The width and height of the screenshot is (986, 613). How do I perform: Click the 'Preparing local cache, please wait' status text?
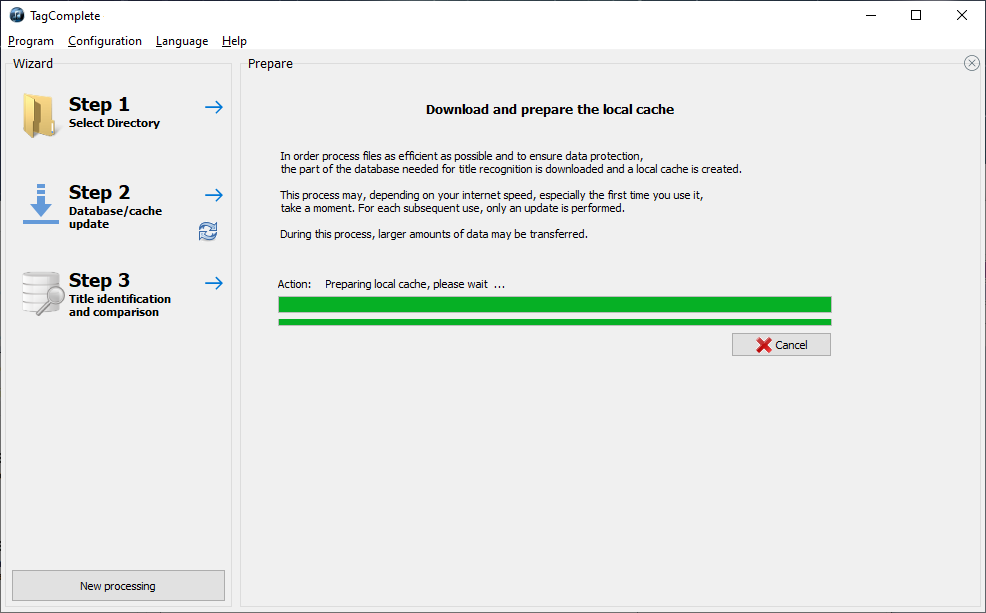[415, 284]
